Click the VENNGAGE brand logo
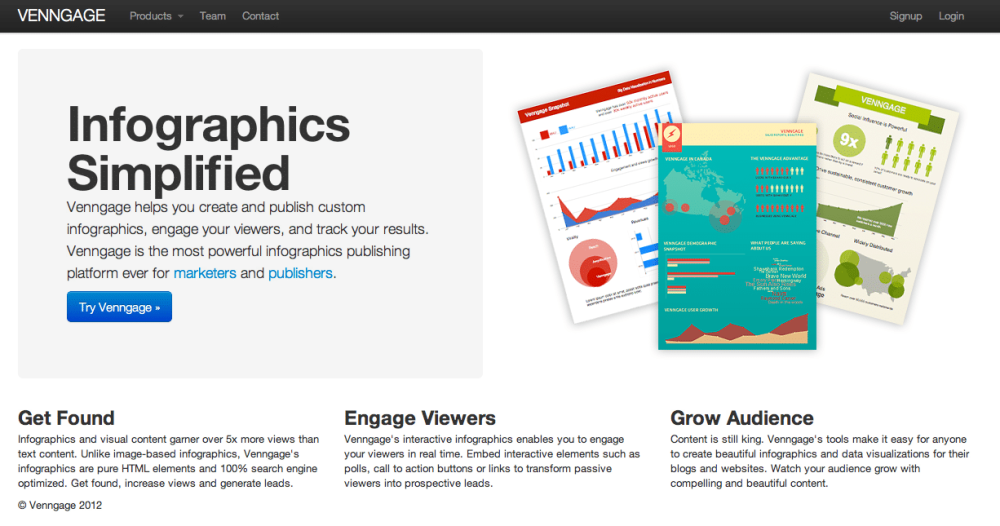The height and width of the screenshot is (526, 1000). point(61,16)
